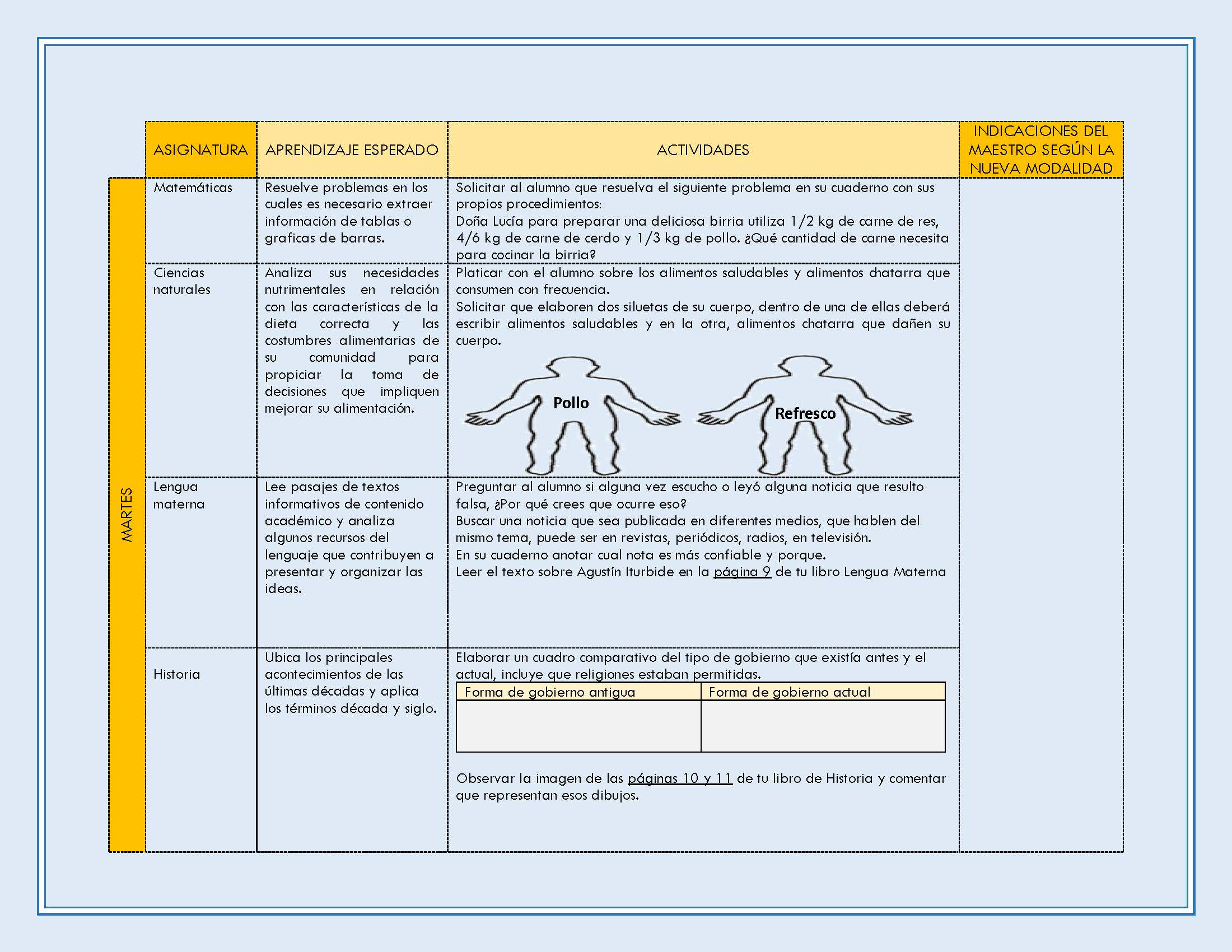The height and width of the screenshot is (952, 1232).
Task: Open the underlined 'página 9' reference
Action: 743,572
